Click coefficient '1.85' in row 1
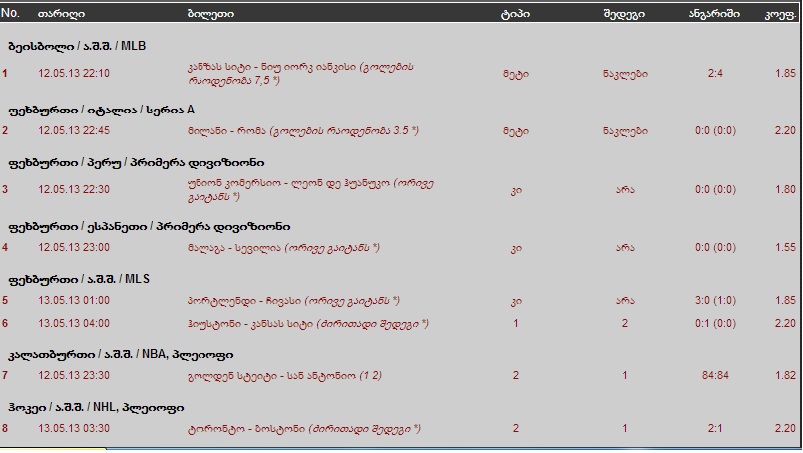Image resolution: width=803 pixels, height=453 pixels. pyautogui.click(x=785, y=74)
